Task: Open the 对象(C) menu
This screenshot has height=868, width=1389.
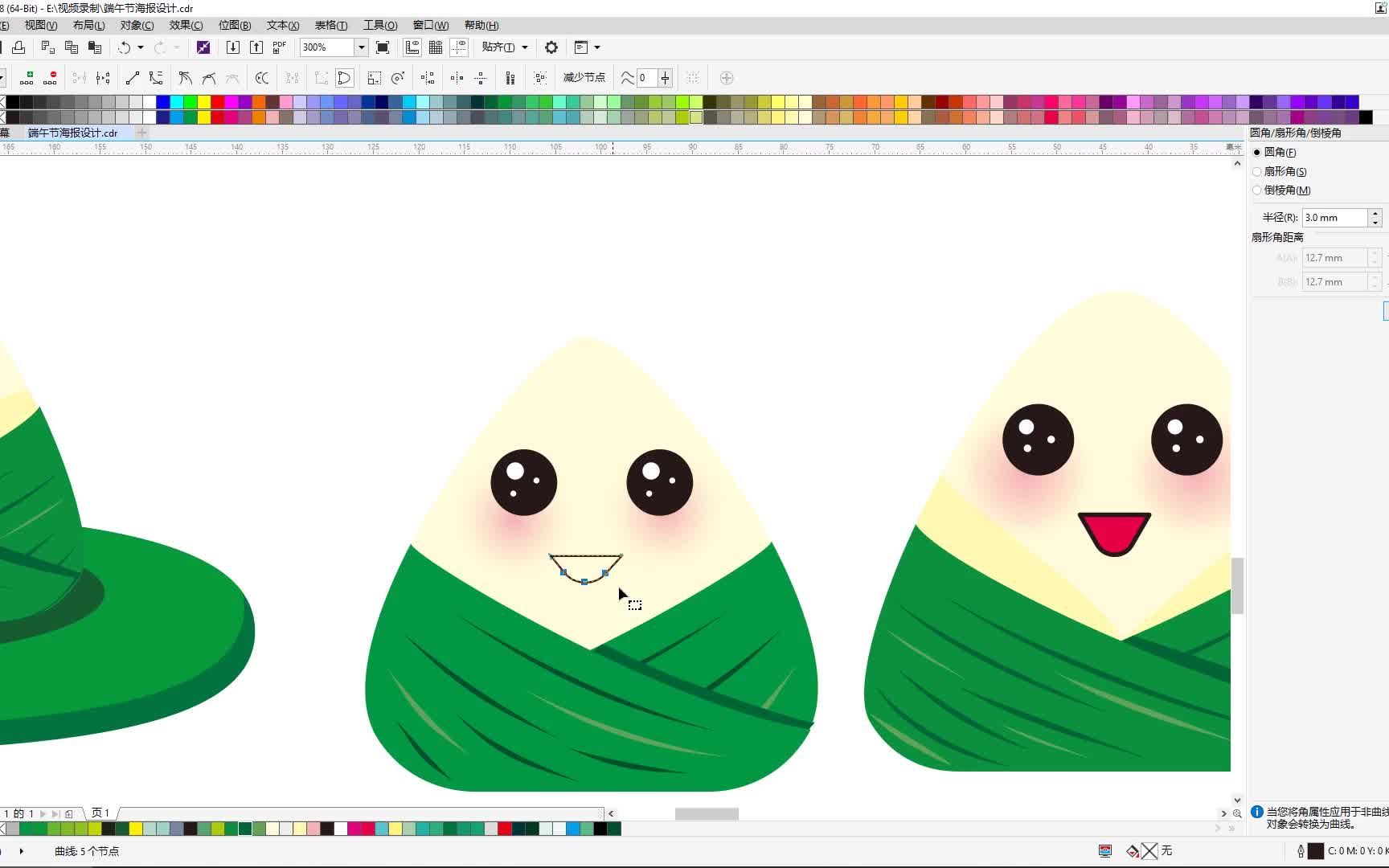Action: [x=137, y=26]
